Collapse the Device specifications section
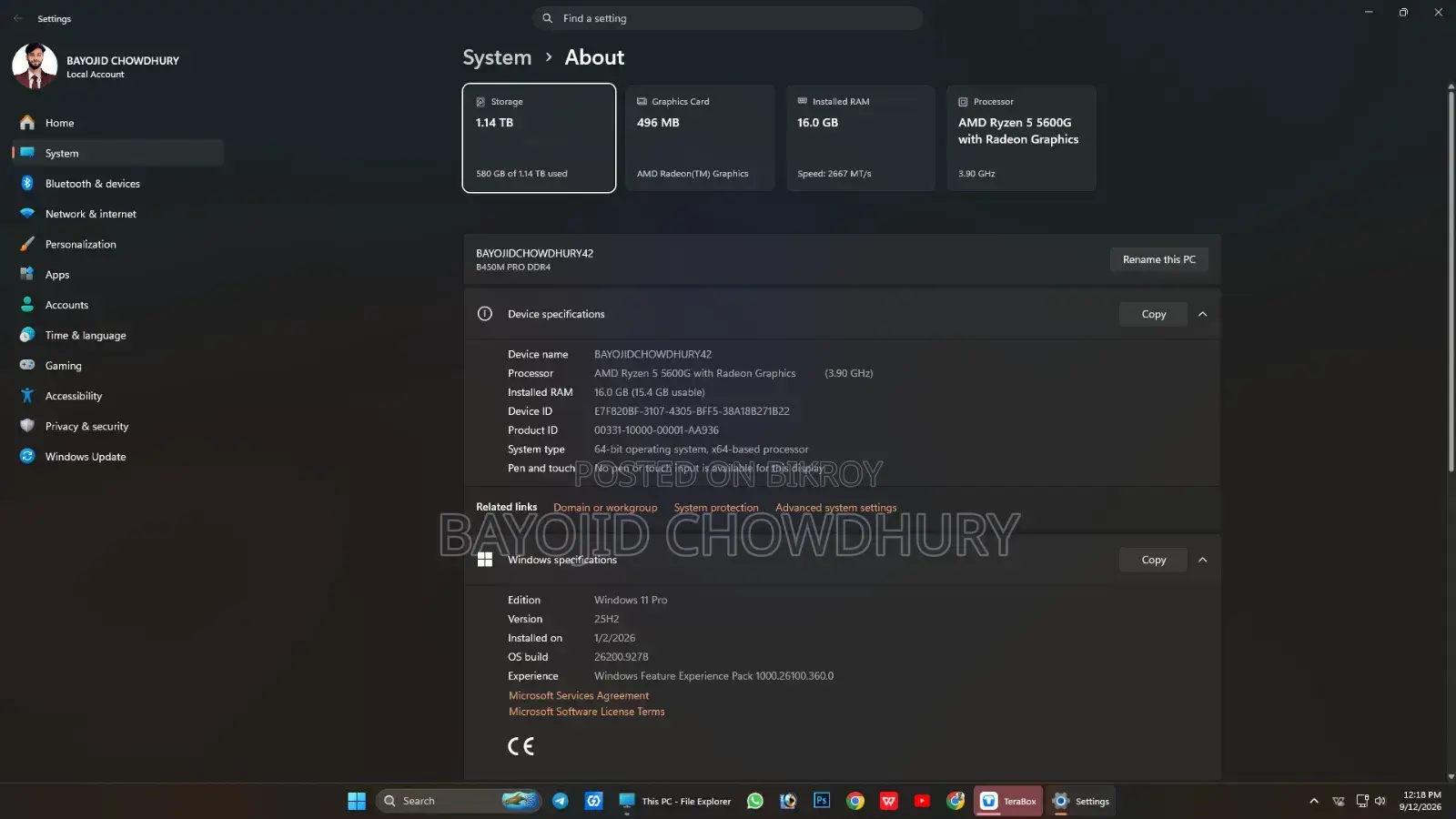1456x819 pixels. click(x=1202, y=314)
